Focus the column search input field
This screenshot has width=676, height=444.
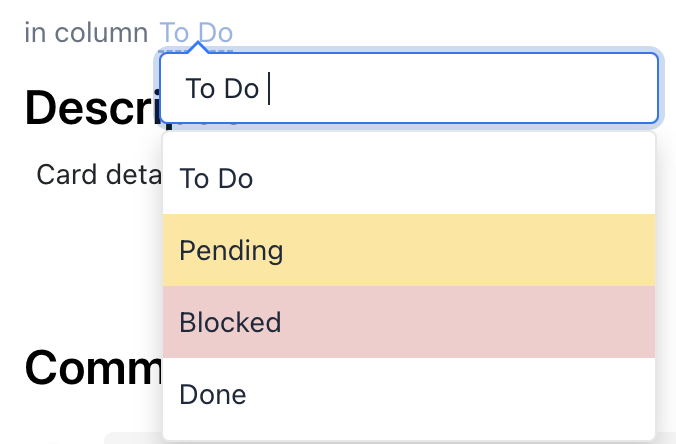408,89
